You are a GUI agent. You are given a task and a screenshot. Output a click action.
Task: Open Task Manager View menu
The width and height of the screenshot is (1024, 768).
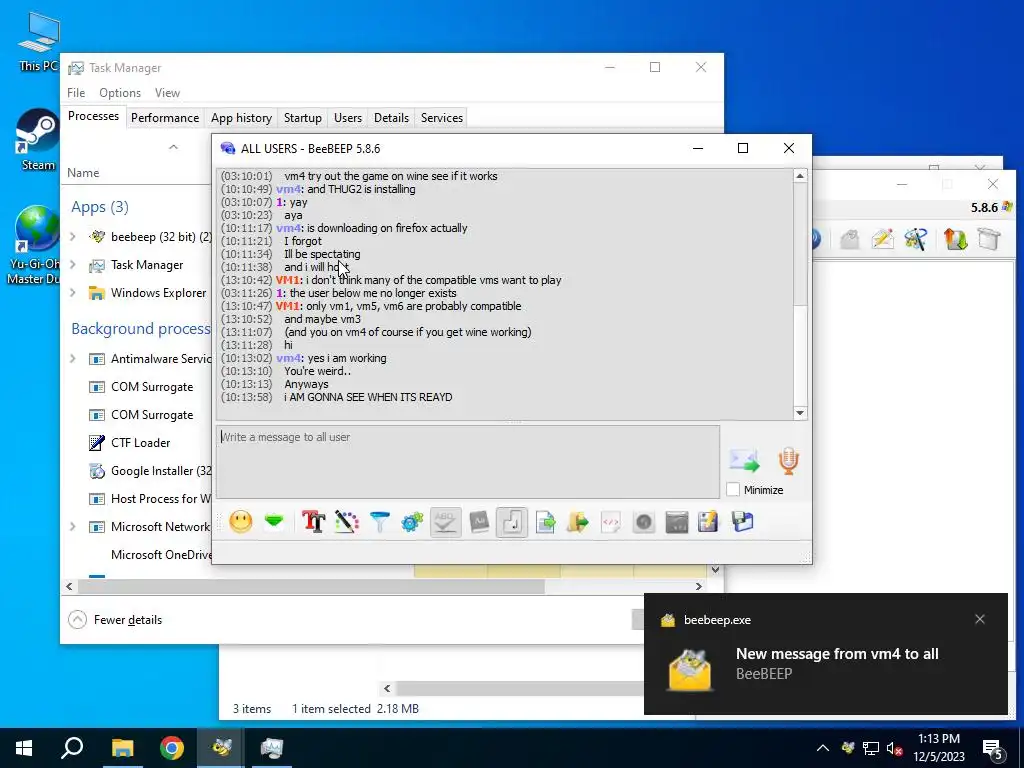click(x=167, y=93)
